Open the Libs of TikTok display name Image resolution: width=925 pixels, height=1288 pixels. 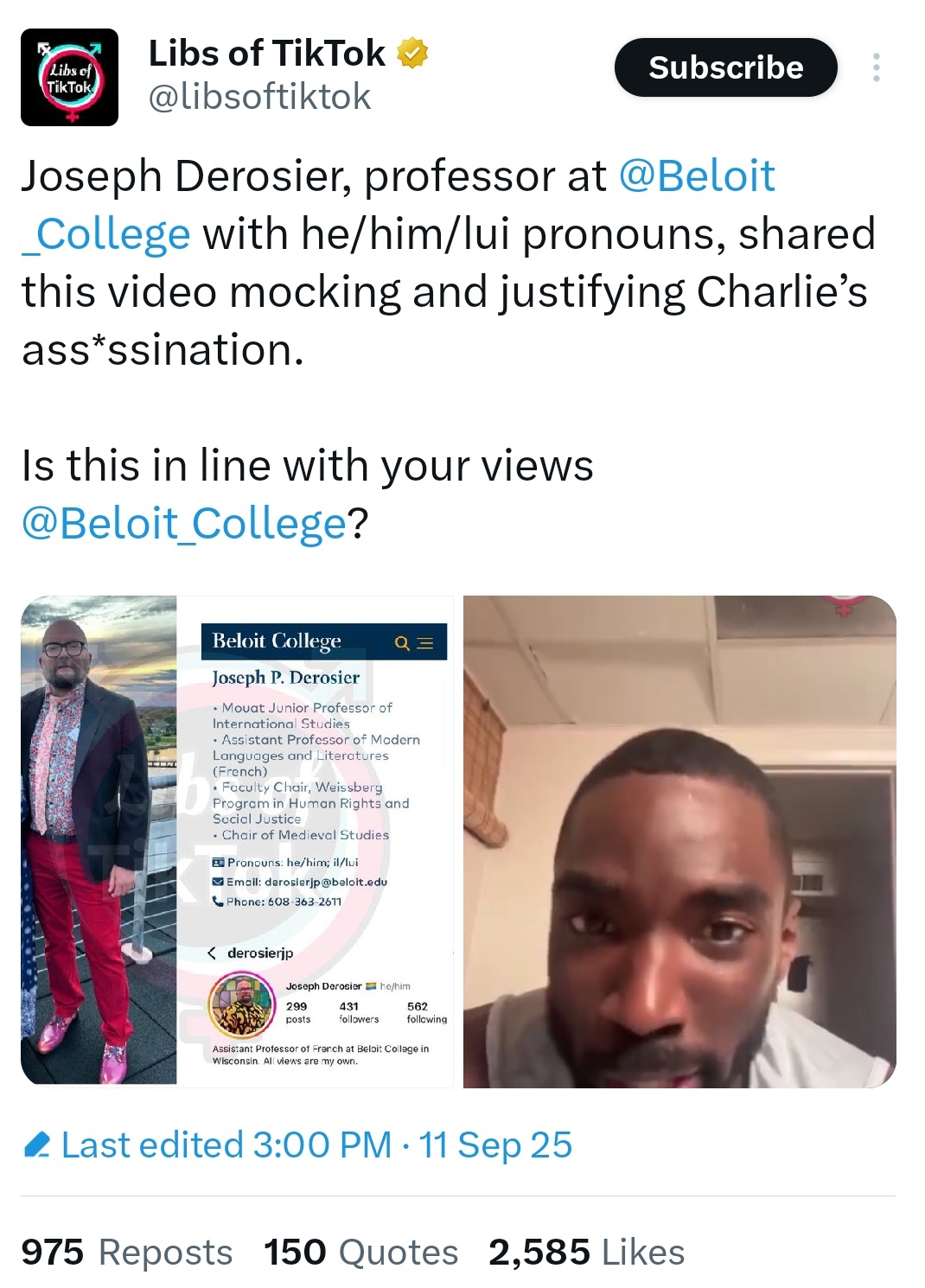(267, 54)
